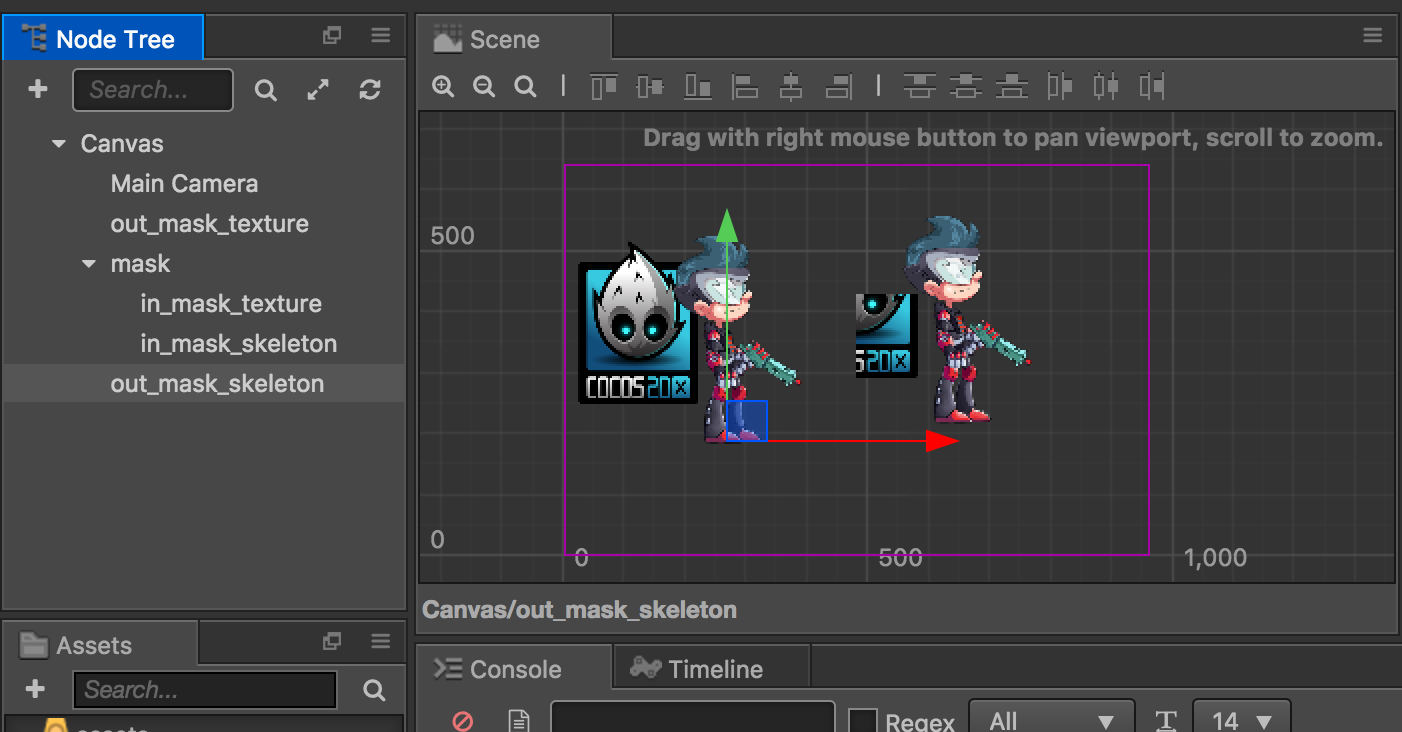Image resolution: width=1402 pixels, height=732 pixels.
Task: Click the Assets search magnifier icon
Action: 374,690
